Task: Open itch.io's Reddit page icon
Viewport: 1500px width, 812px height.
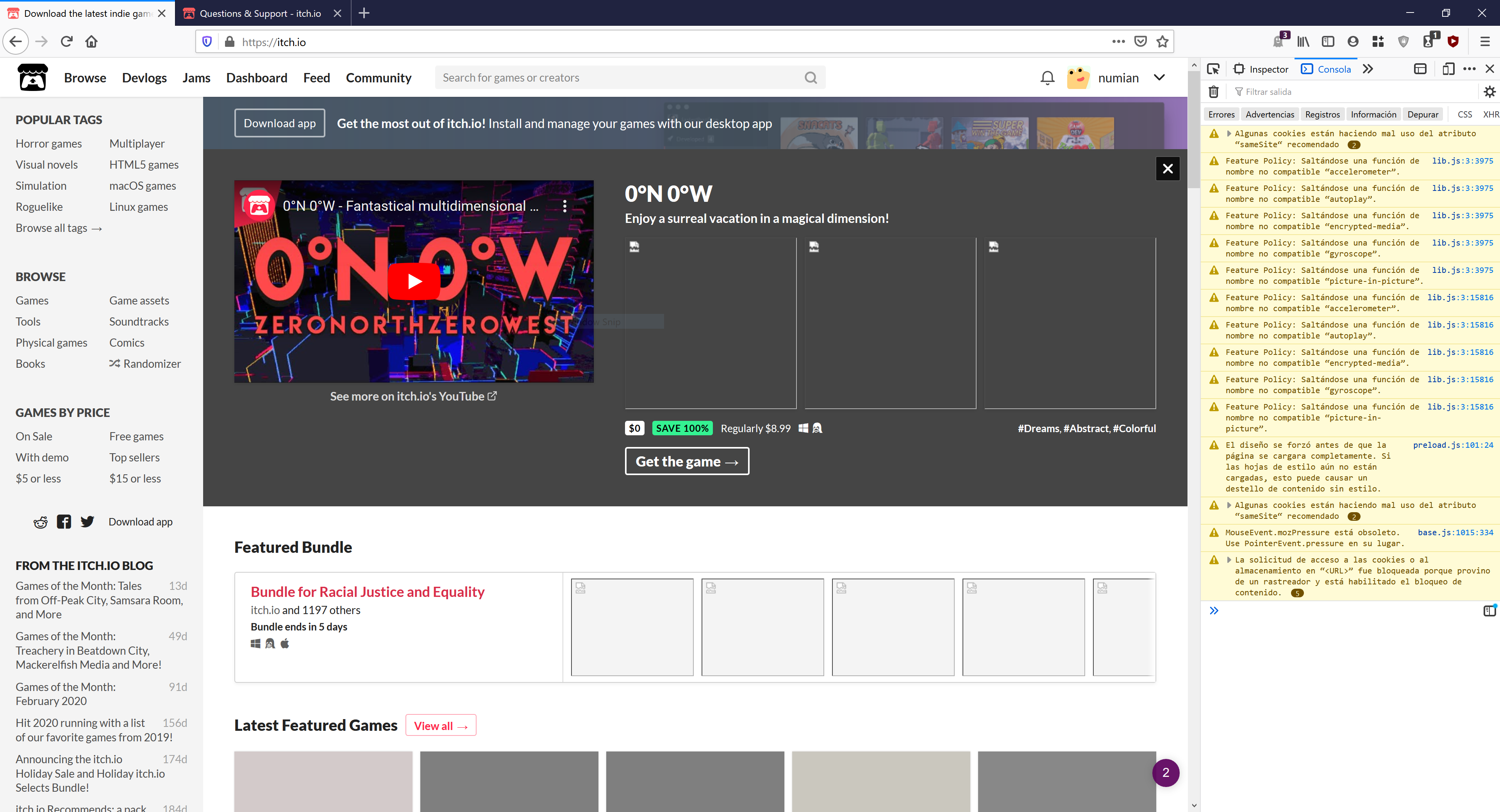Action: click(x=40, y=522)
